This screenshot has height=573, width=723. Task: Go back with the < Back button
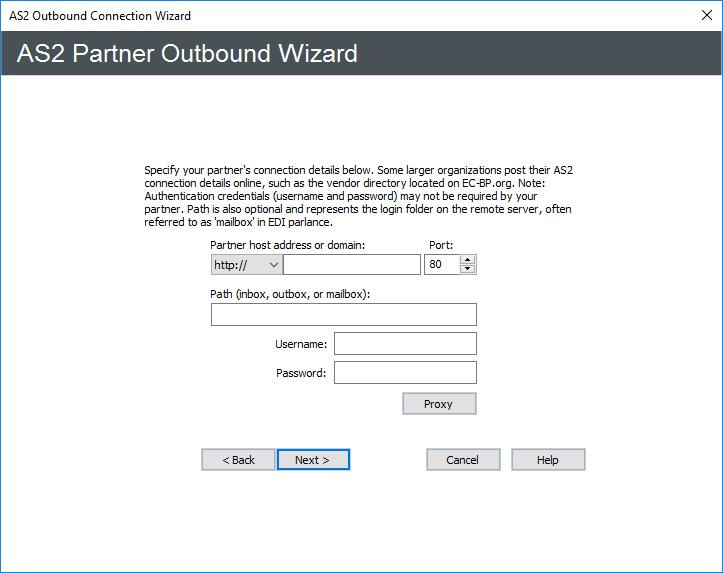[238, 460]
